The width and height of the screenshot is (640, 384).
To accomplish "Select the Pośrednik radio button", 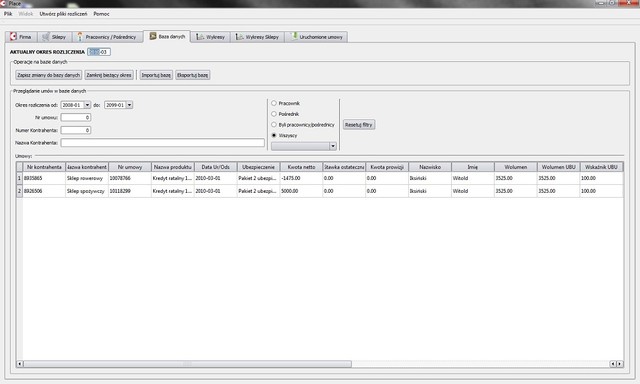I will [x=274, y=114].
